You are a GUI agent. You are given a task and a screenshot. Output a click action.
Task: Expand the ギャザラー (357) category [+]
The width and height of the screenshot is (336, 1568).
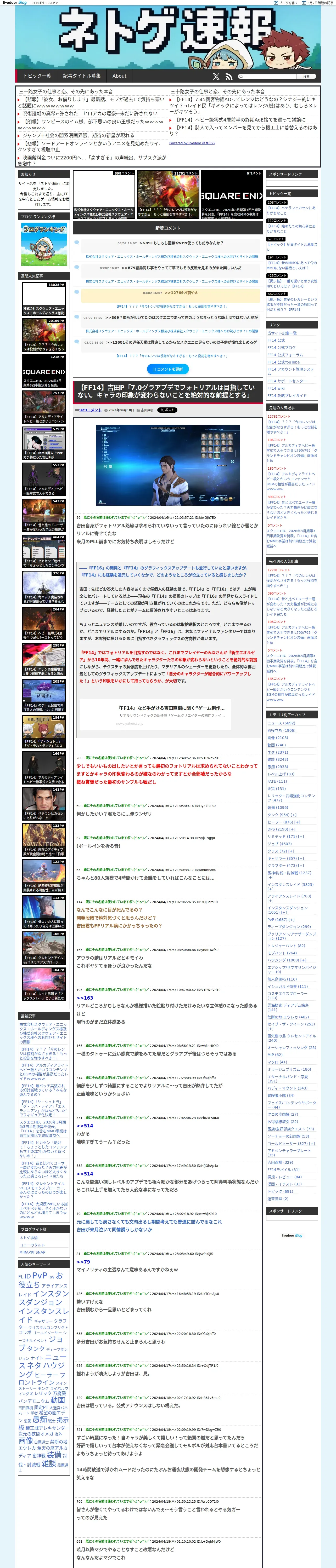pos(300,858)
